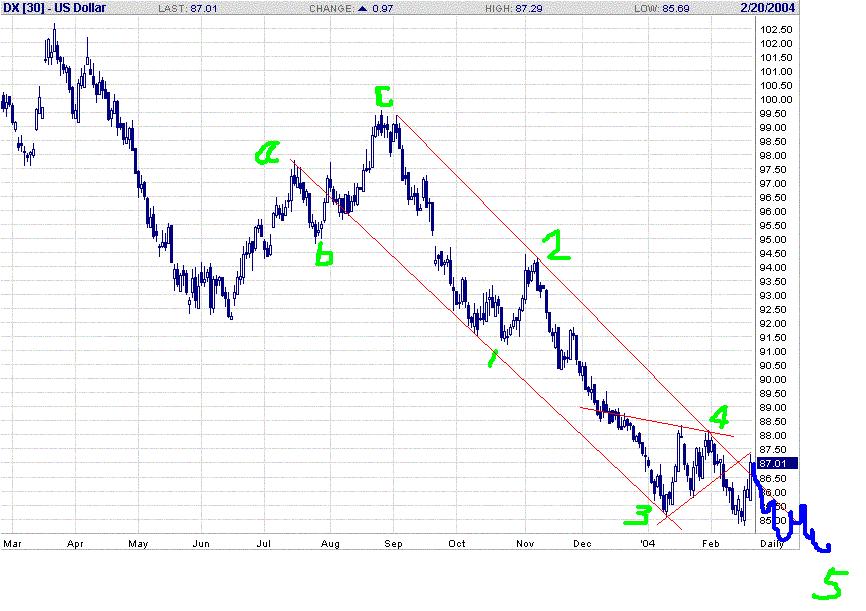
Task: Click the 99.00 price axis label
Action: click(773, 127)
